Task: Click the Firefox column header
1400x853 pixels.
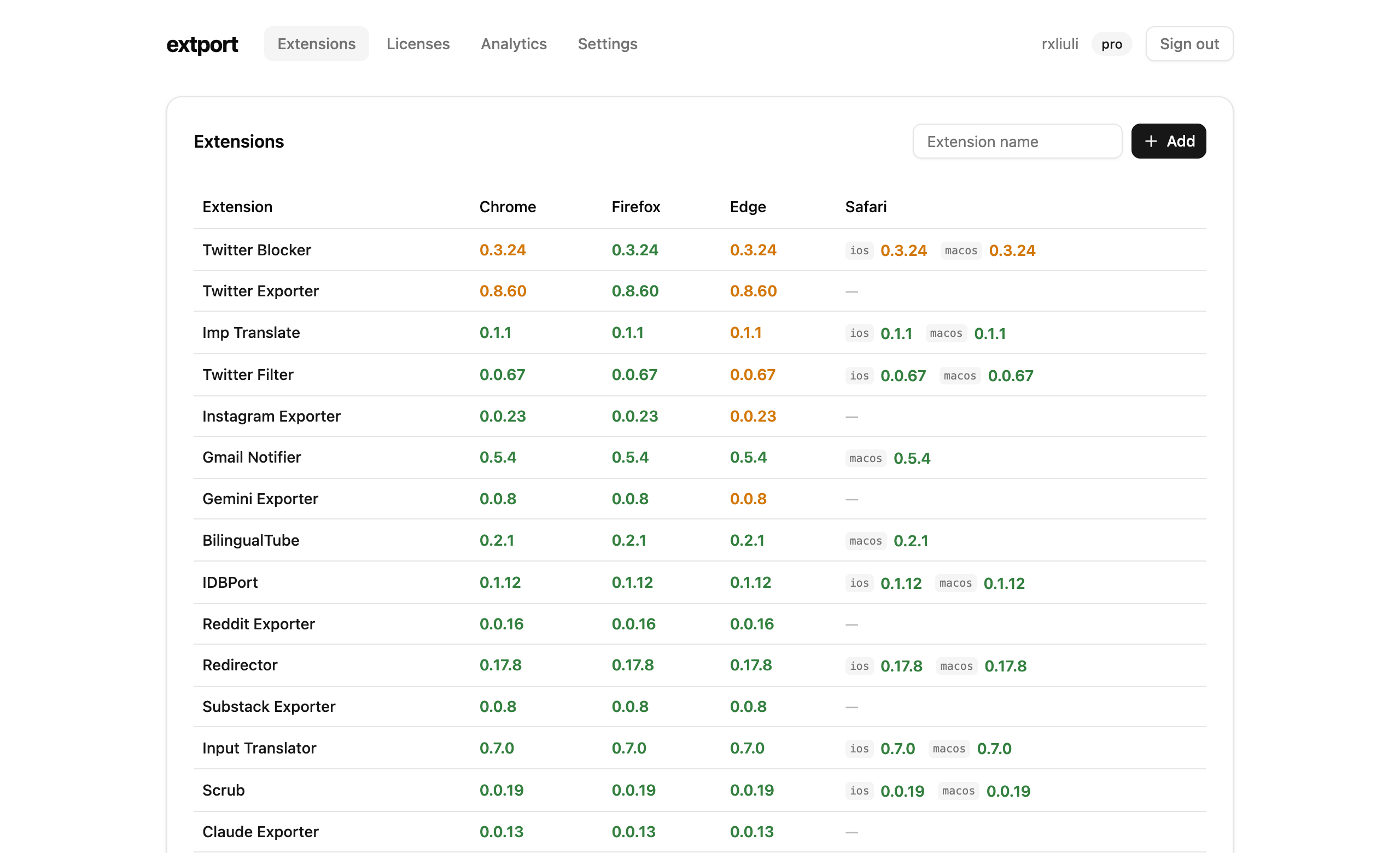Action: tap(636, 206)
